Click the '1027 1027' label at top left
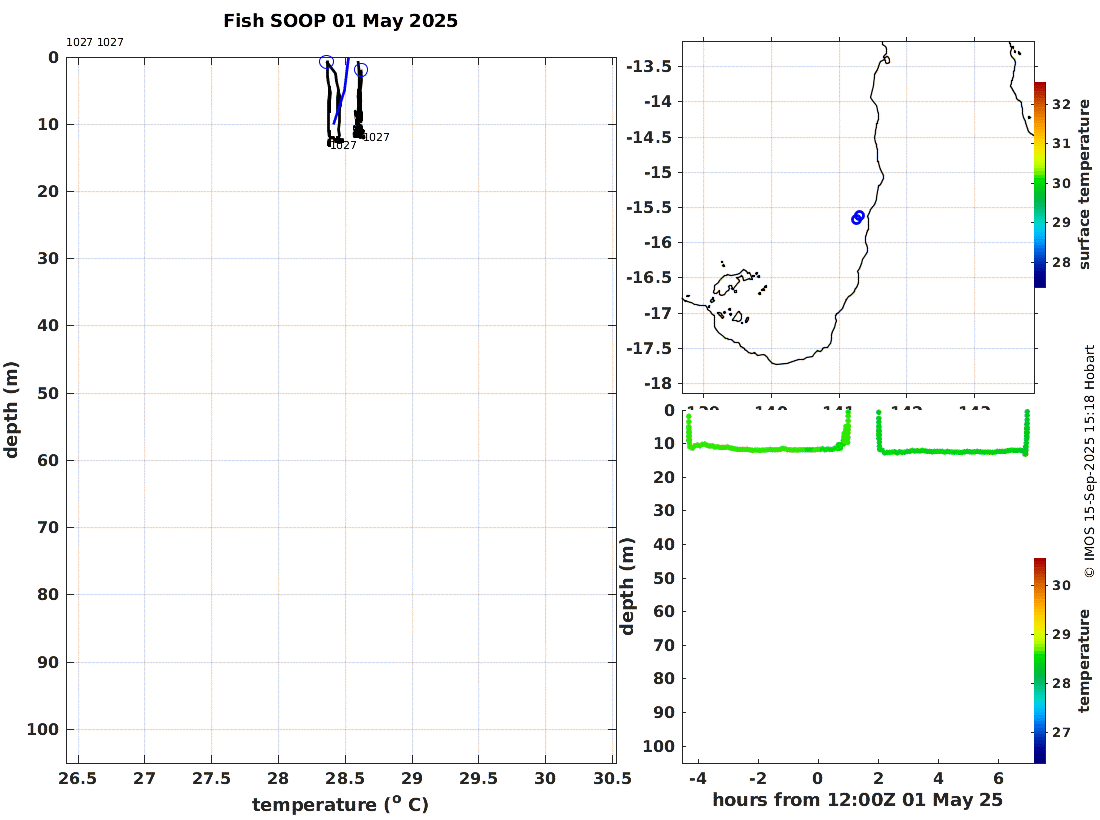1100x820 pixels. (x=95, y=42)
